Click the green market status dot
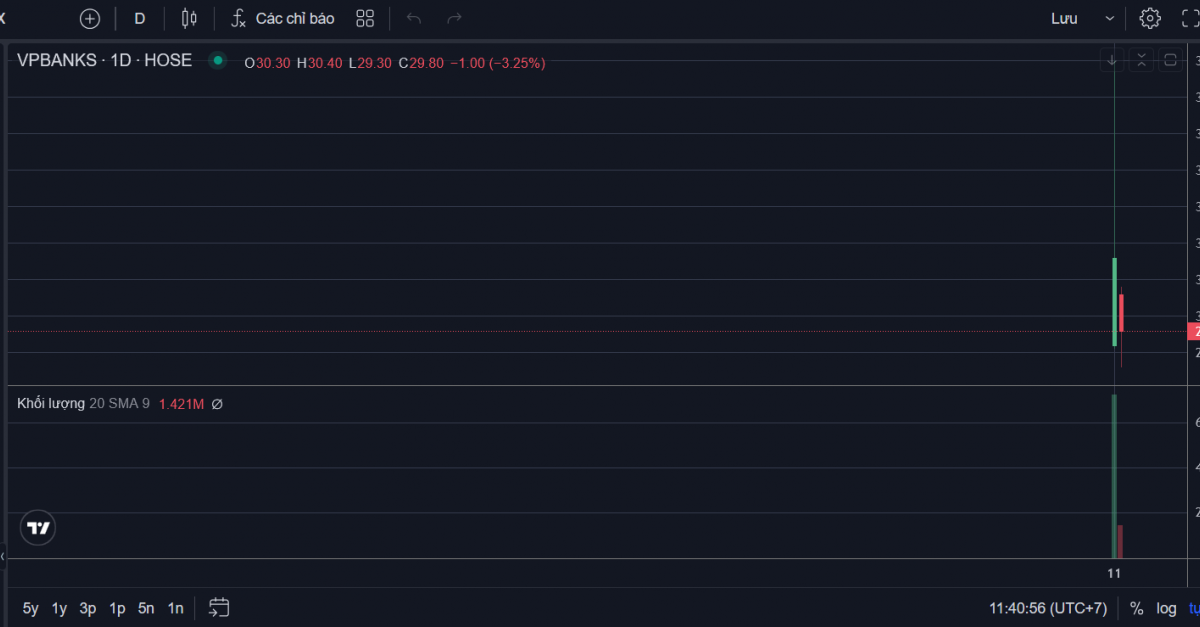The width and height of the screenshot is (1200, 627). [217, 60]
